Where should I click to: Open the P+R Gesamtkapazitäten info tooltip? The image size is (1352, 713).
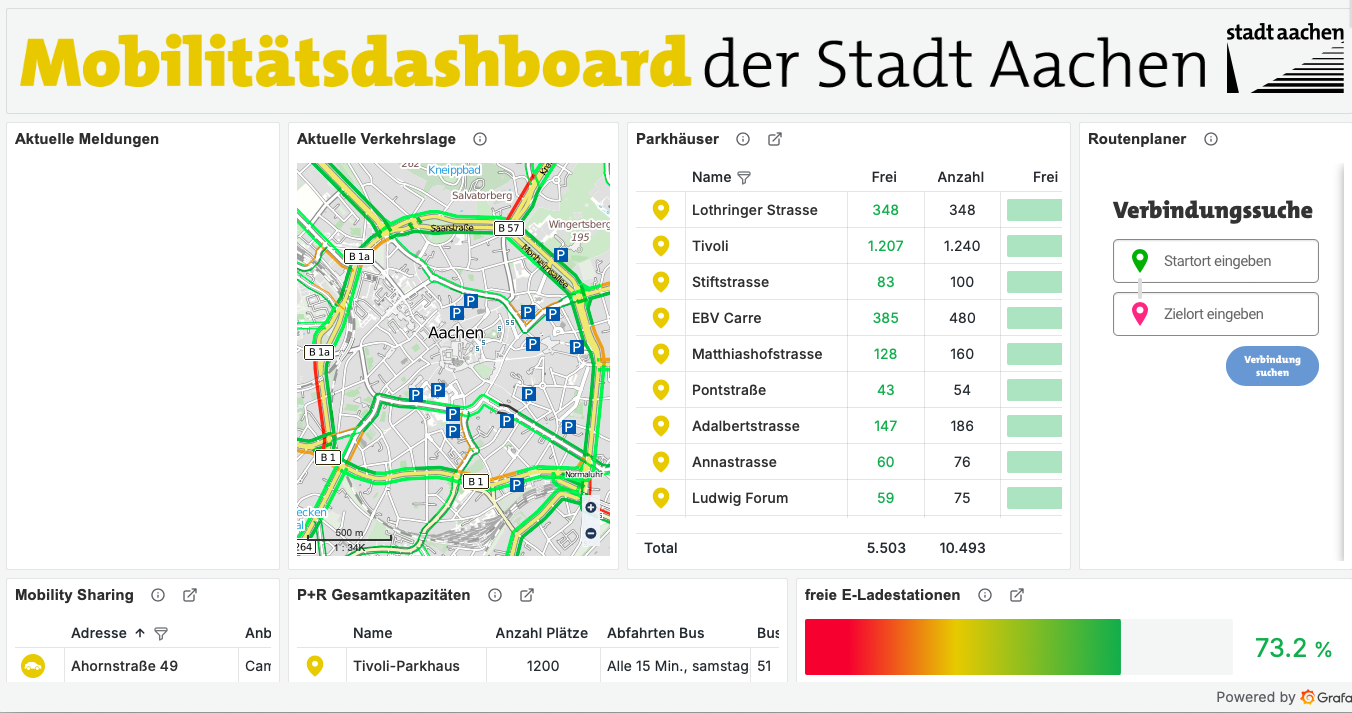[495, 595]
